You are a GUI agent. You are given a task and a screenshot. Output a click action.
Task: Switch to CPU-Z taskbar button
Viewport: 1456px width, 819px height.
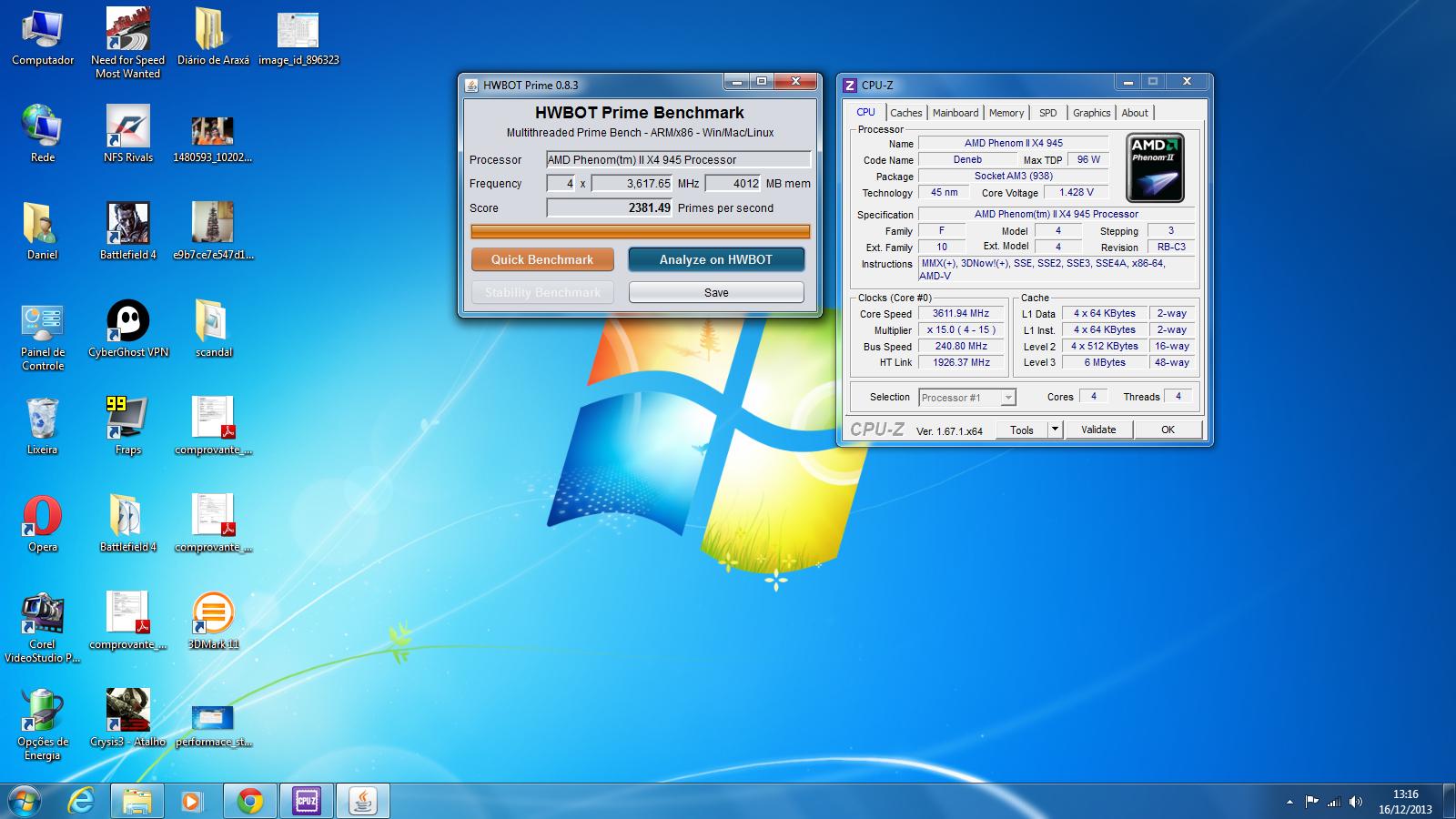306,801
